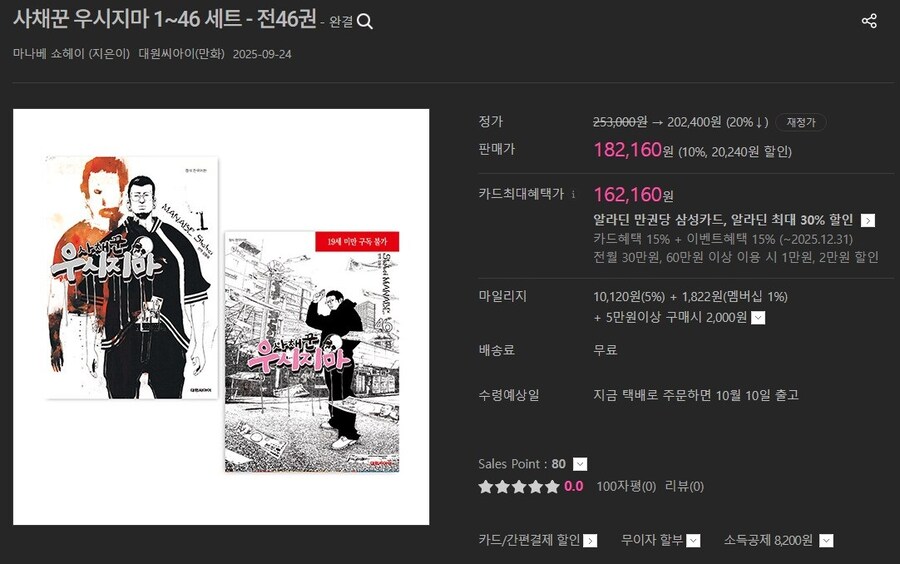Click the 재정가 button

[801, 122]
